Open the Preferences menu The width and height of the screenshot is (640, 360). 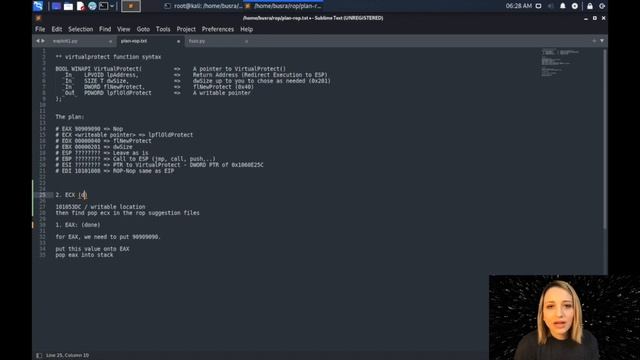tap(218, 29)
